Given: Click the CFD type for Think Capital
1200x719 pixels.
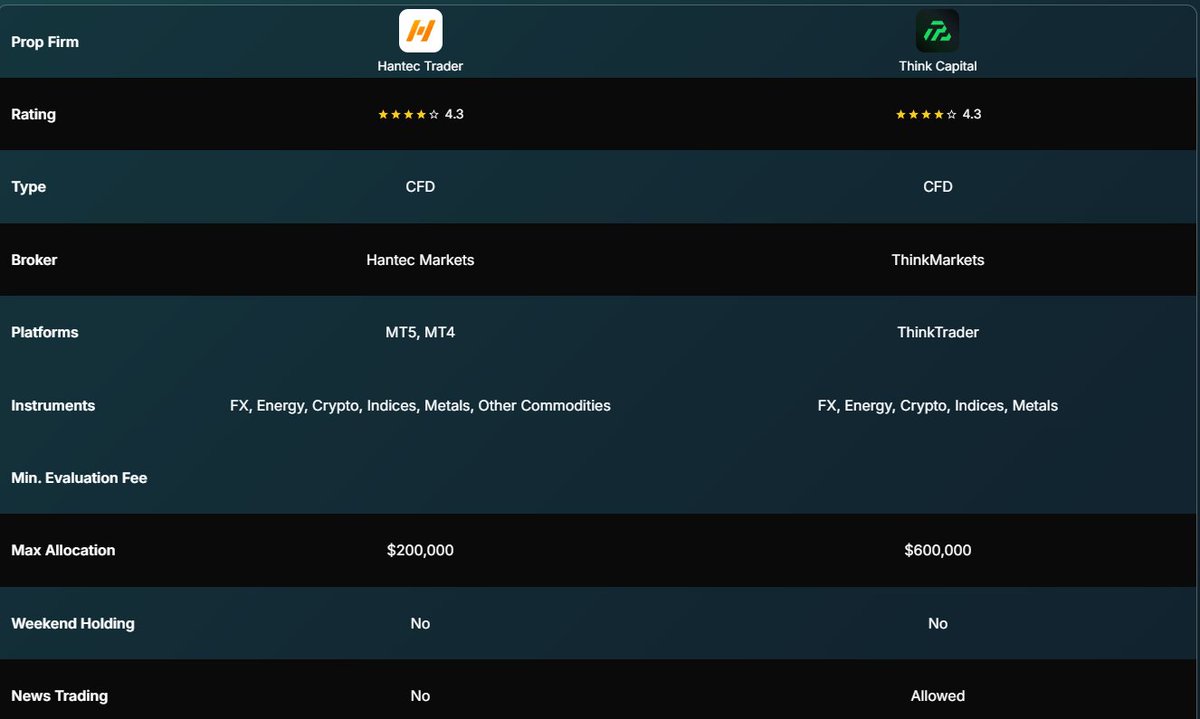Looking at the screenshot, I should point(938,187).
